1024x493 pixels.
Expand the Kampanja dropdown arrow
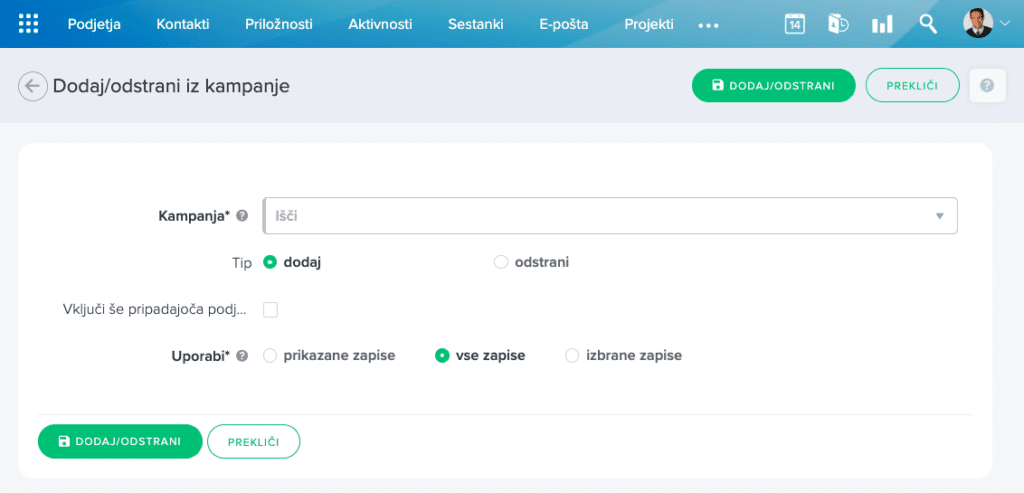click(939, 215)
